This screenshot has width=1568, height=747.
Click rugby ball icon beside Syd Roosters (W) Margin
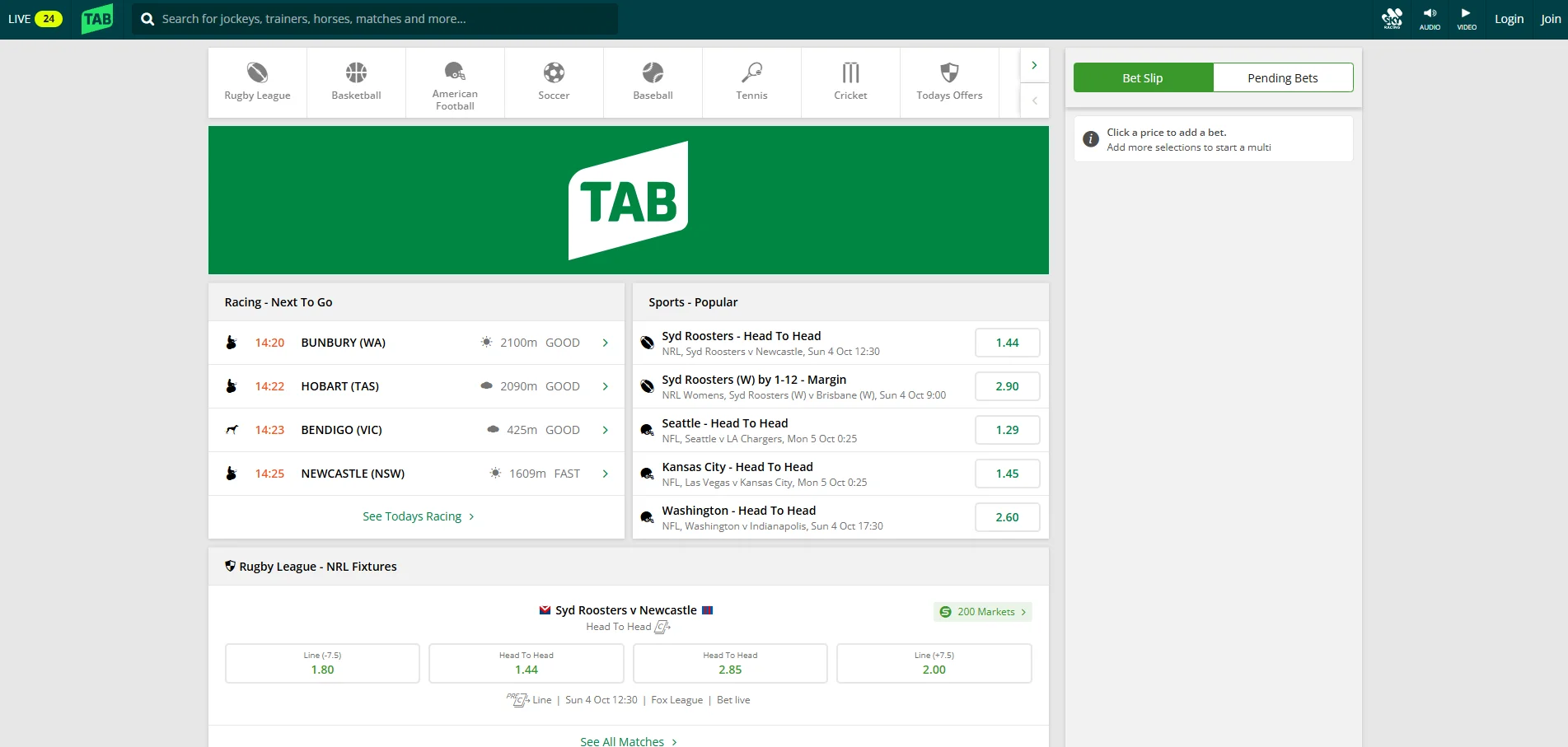[648, 386]
